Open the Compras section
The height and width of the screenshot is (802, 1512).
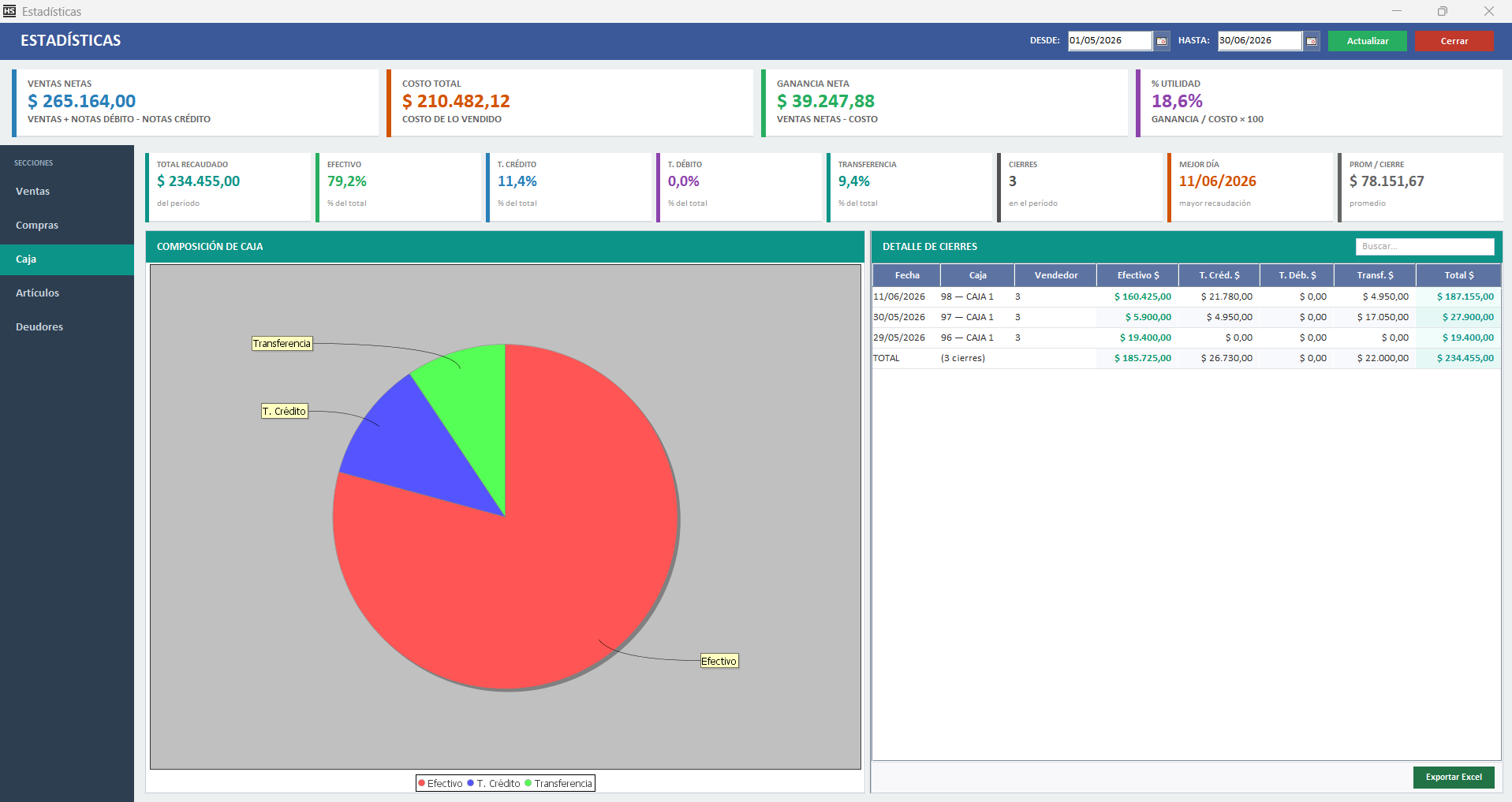point(67,226)
